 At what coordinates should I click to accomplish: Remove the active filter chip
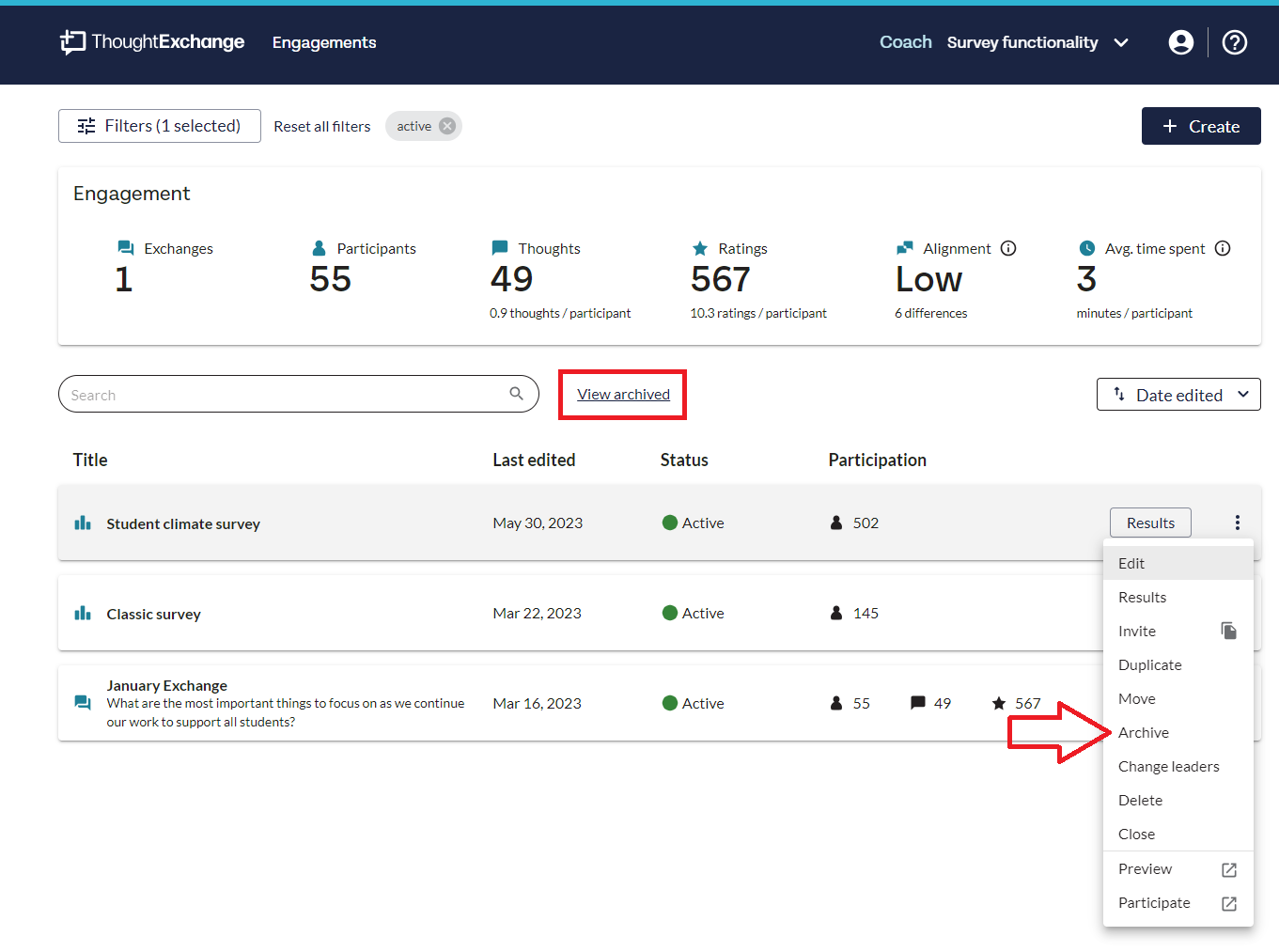447,126
